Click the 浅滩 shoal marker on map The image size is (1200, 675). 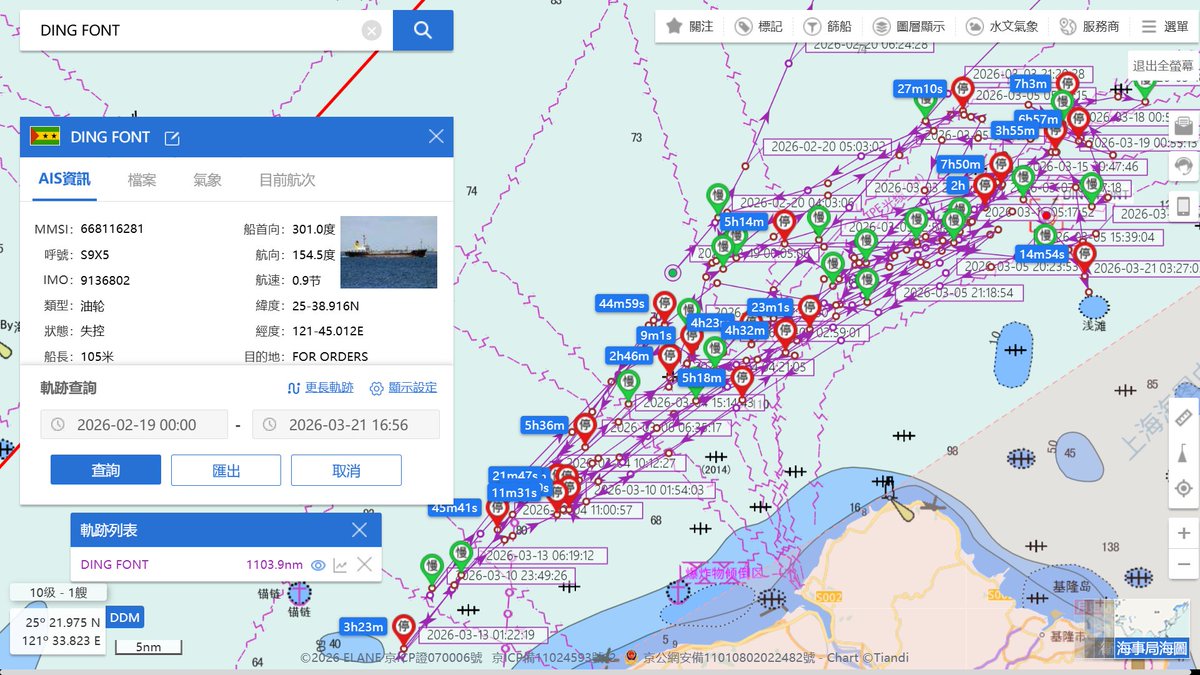[x=1094, y=310]
